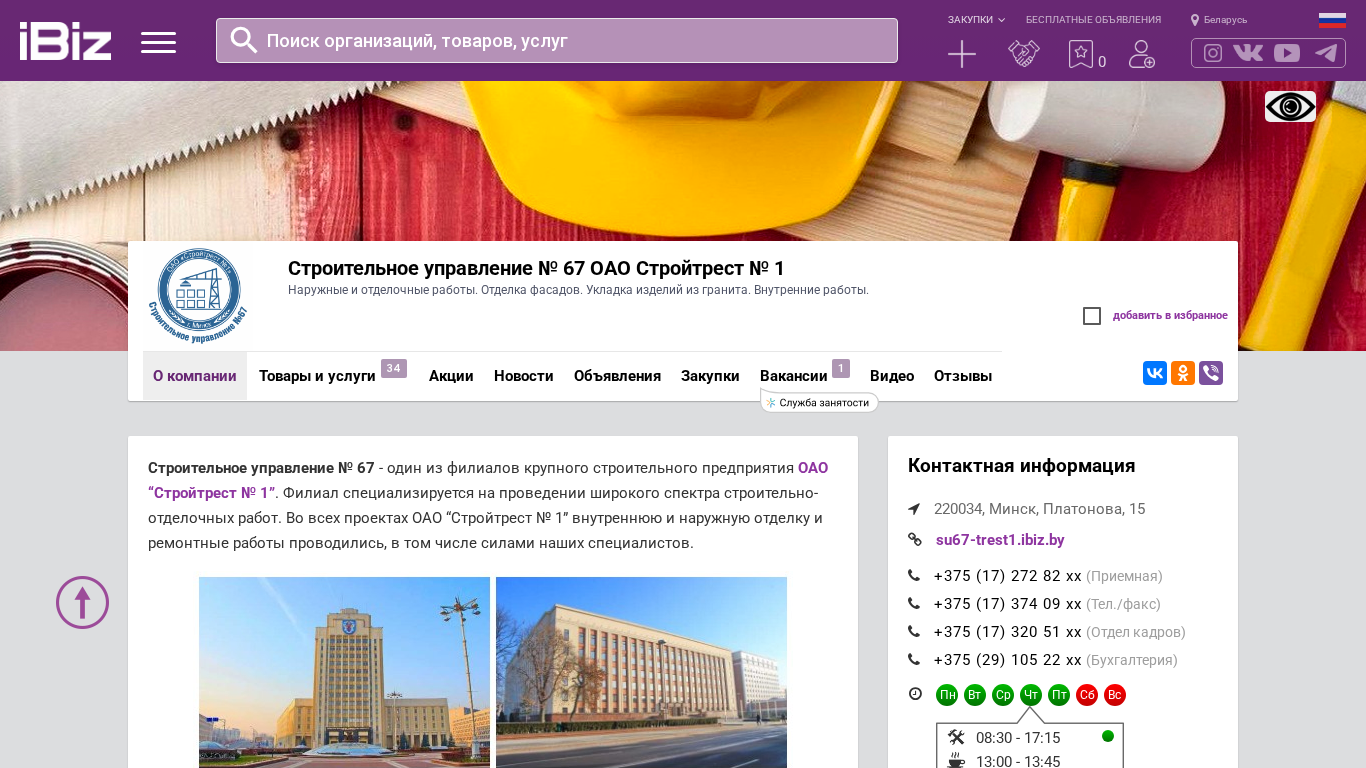1366x768 pixels.
Task: Open the 'Отзывы' tab
Action: (x=963, y=376)
